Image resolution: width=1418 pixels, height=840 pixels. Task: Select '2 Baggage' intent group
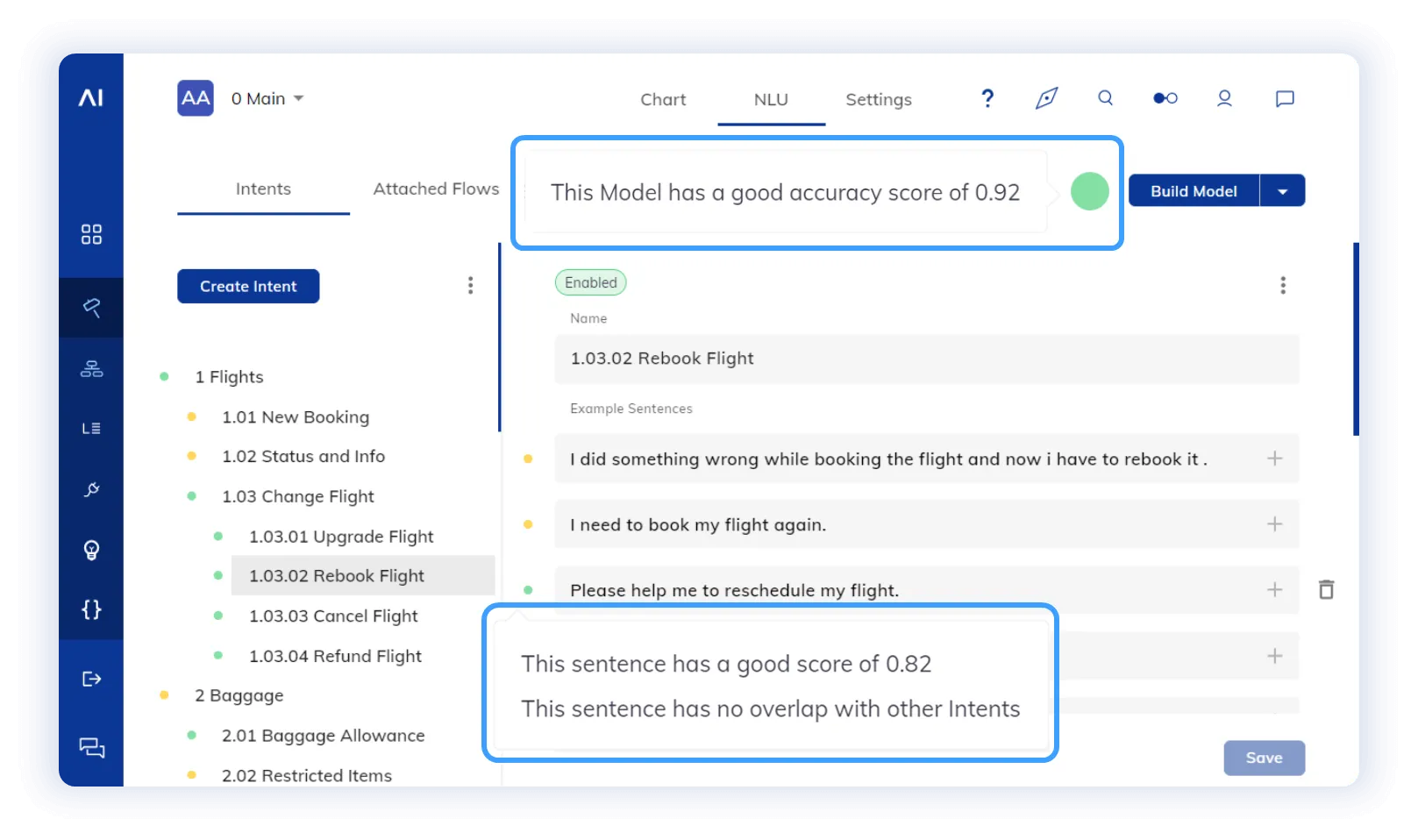click(239, 695)
